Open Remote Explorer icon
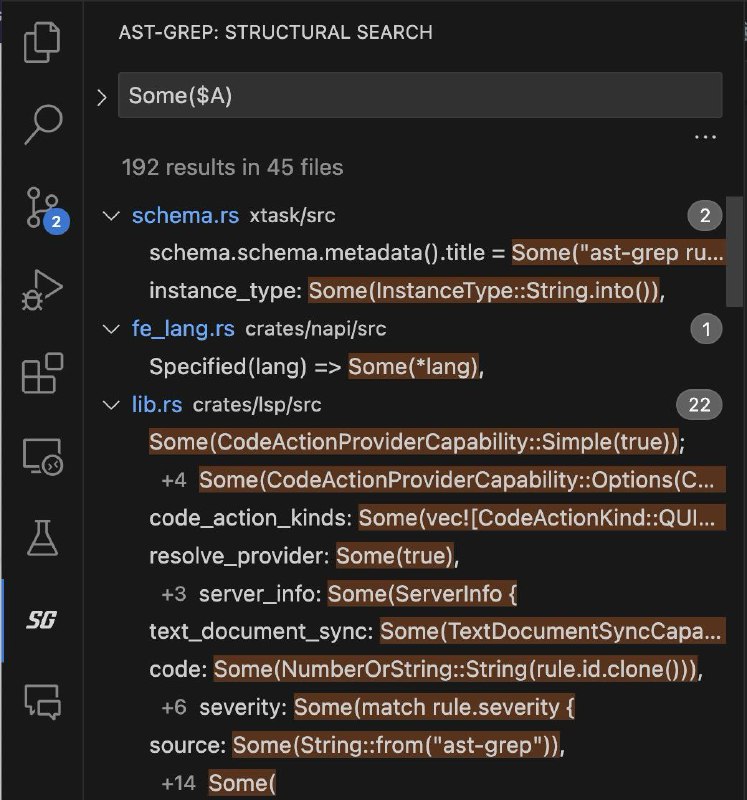Image resolution: width=747 pixels, height=800 pixels. (x=43, y=456)
